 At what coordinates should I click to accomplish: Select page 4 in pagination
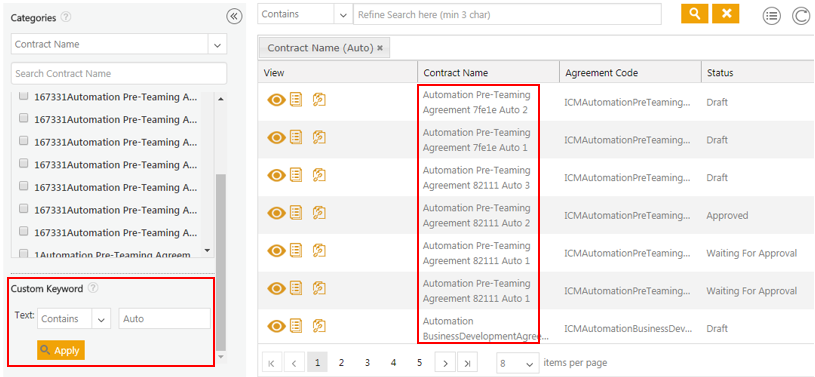[393, 363]
